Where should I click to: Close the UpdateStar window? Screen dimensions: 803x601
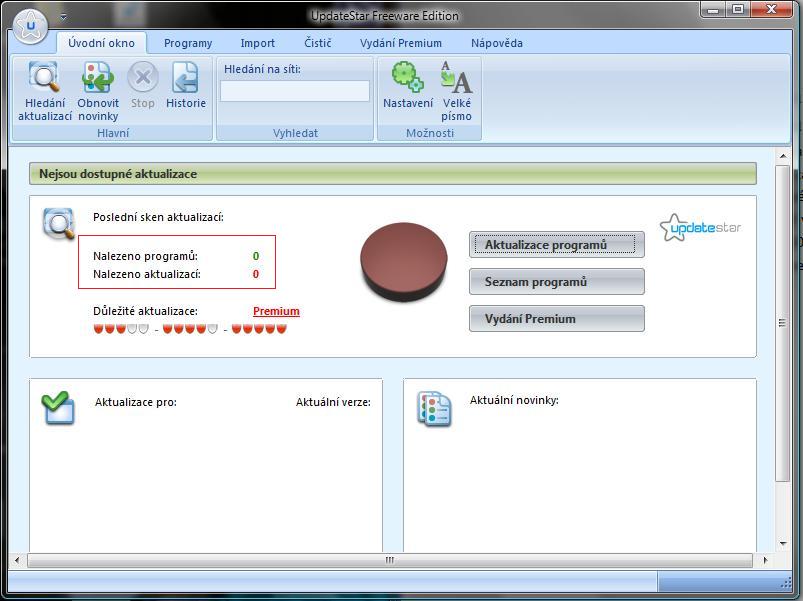click(771, 10)
